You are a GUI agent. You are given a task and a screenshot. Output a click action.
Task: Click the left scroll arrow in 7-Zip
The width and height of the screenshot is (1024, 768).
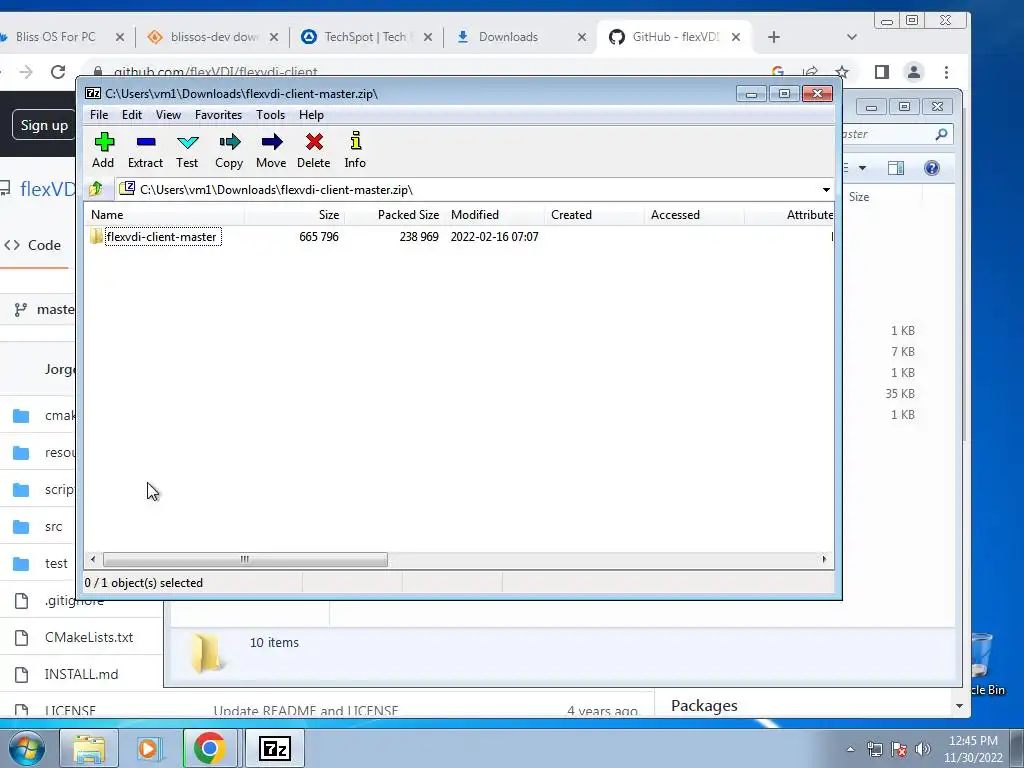[93, 560]
